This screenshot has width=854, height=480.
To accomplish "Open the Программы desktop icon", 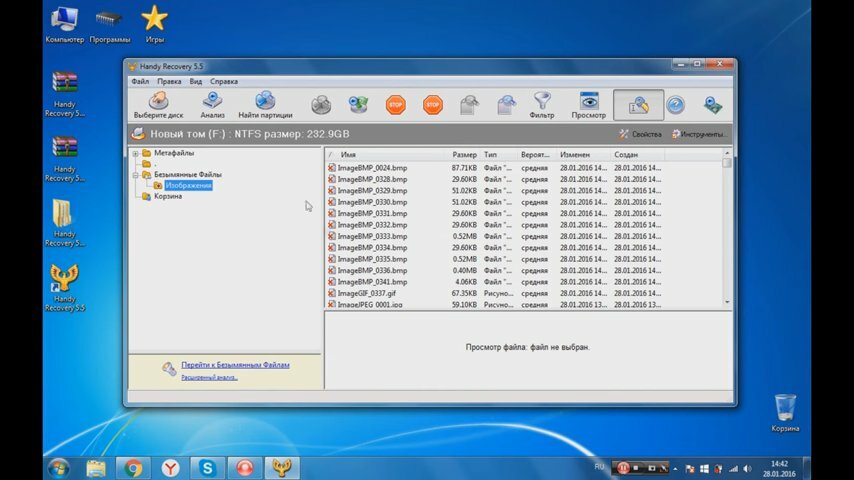I will click(109, 25).
